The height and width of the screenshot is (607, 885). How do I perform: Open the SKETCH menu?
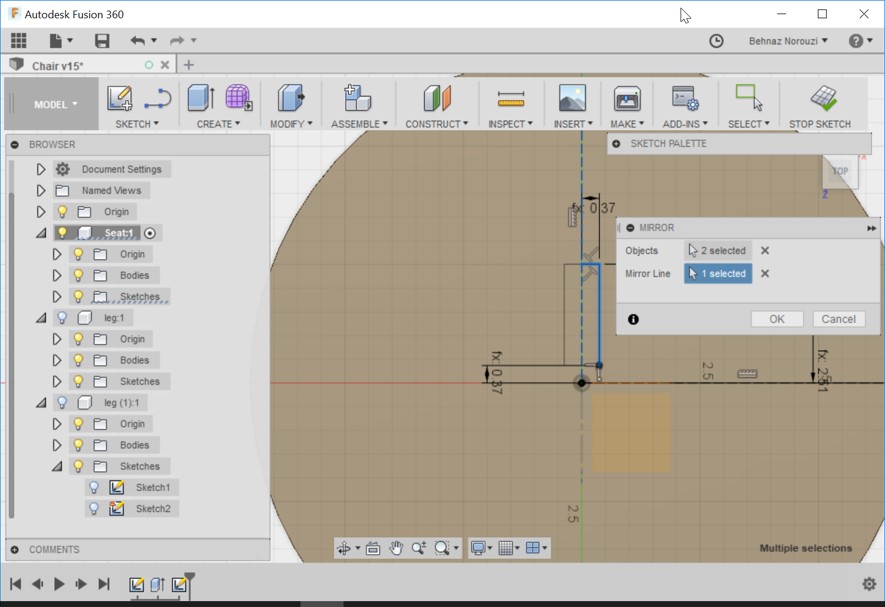(x=137, y=124)
